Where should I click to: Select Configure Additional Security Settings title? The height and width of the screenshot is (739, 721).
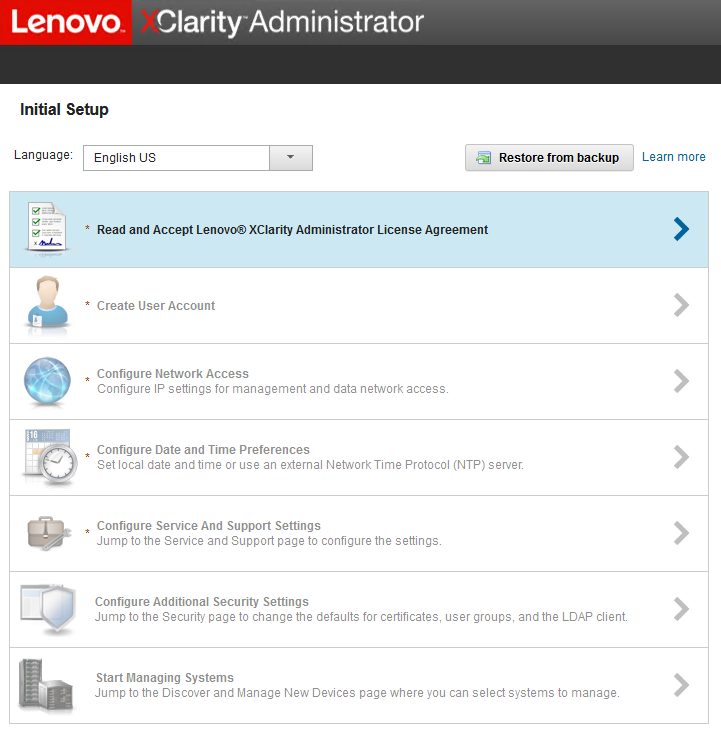click(x=202, y=601)
